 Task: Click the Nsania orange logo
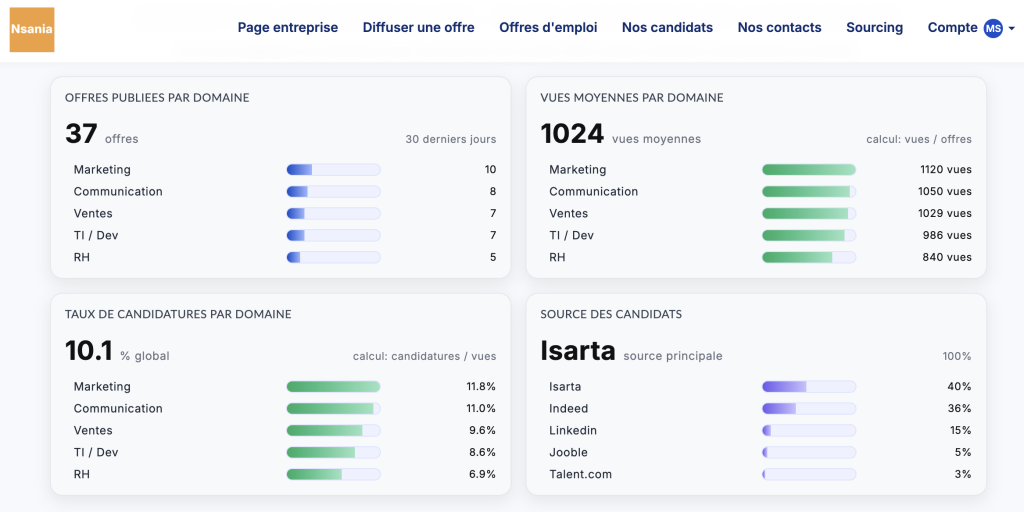[x=32, y=29]
